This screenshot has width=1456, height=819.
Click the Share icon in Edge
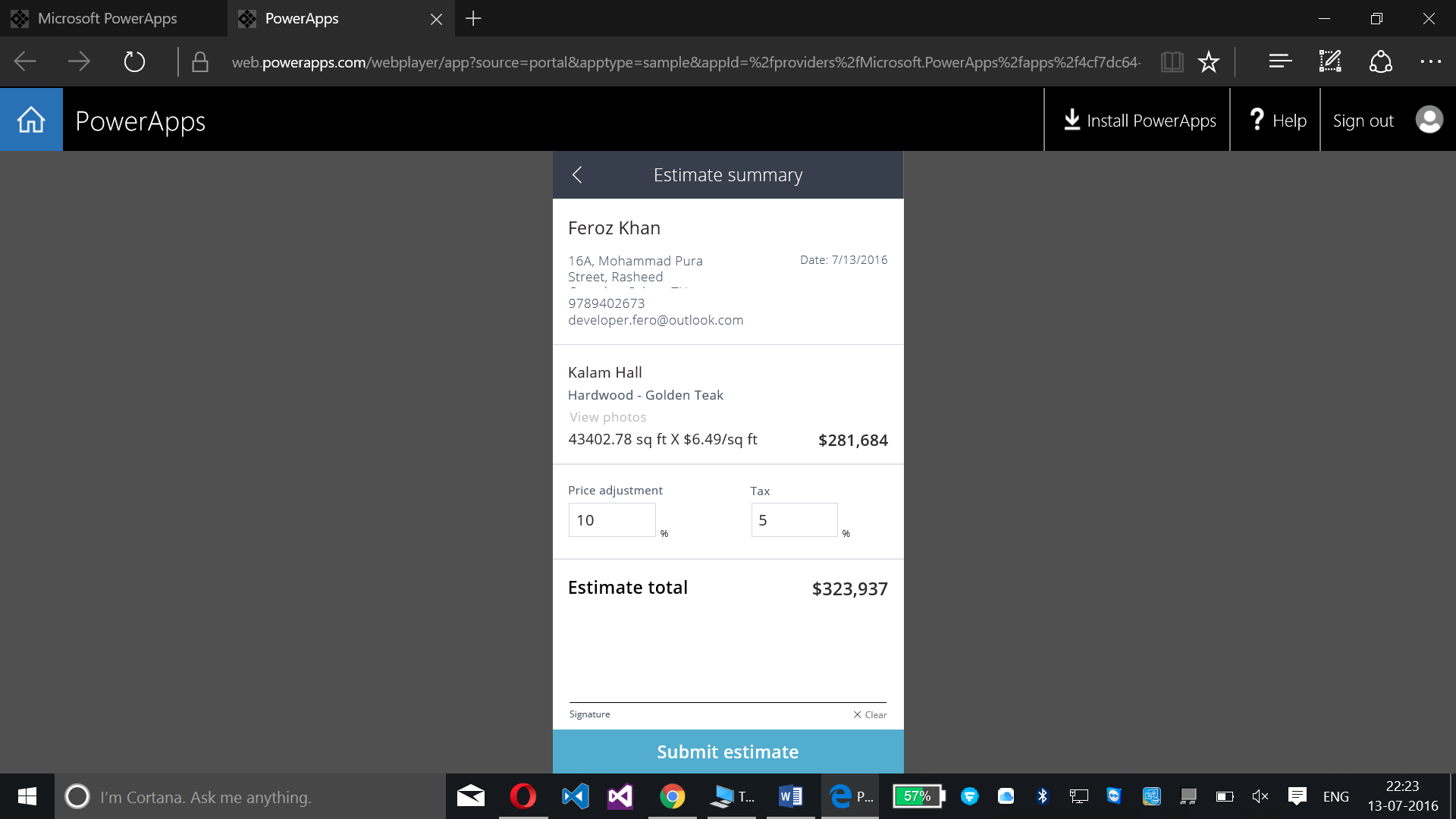[x=1380, y=61]
